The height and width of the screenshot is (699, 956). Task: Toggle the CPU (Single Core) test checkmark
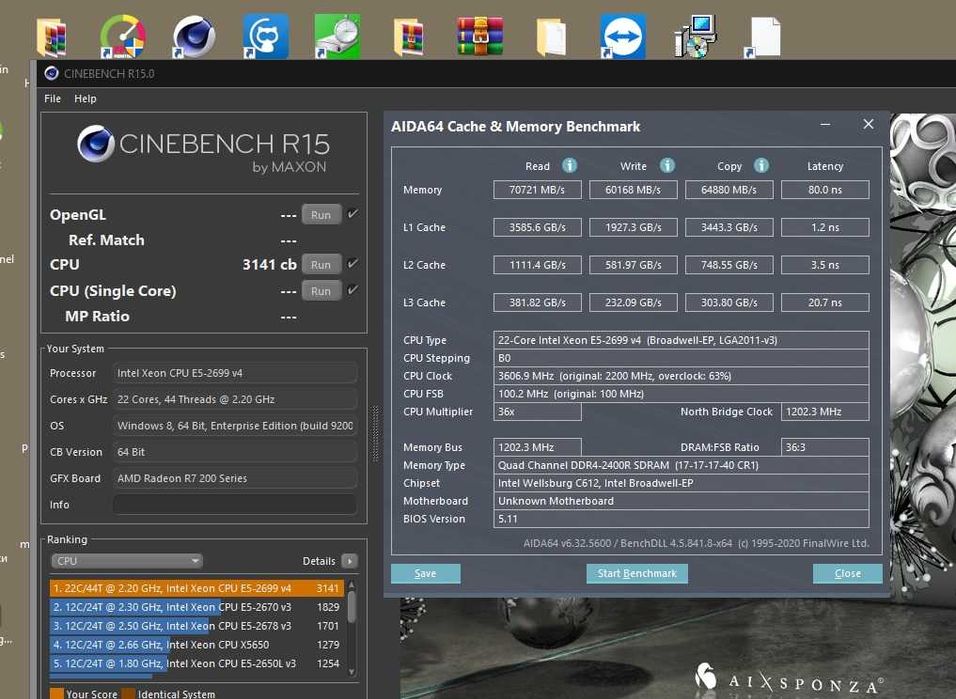click(x=352, y=290)
